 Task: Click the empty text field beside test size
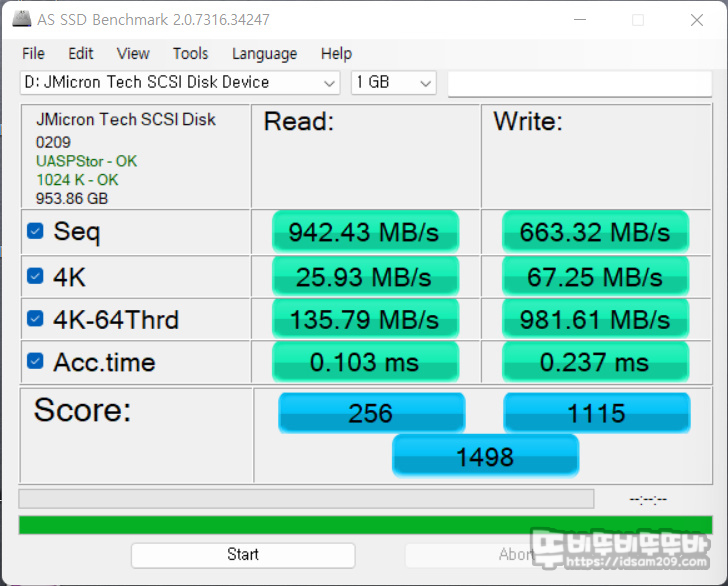coord(579,84)
